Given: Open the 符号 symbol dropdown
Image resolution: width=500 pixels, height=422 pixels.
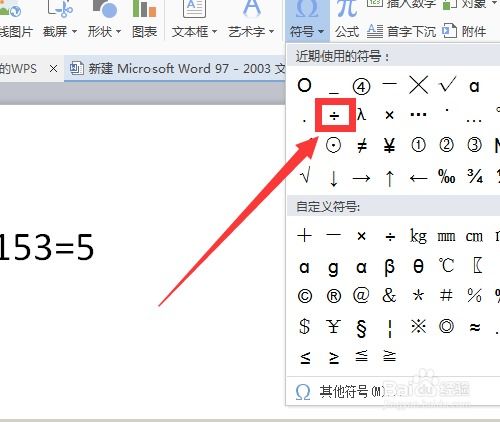Looking at the screenshot, I should [x=307, y=20].
